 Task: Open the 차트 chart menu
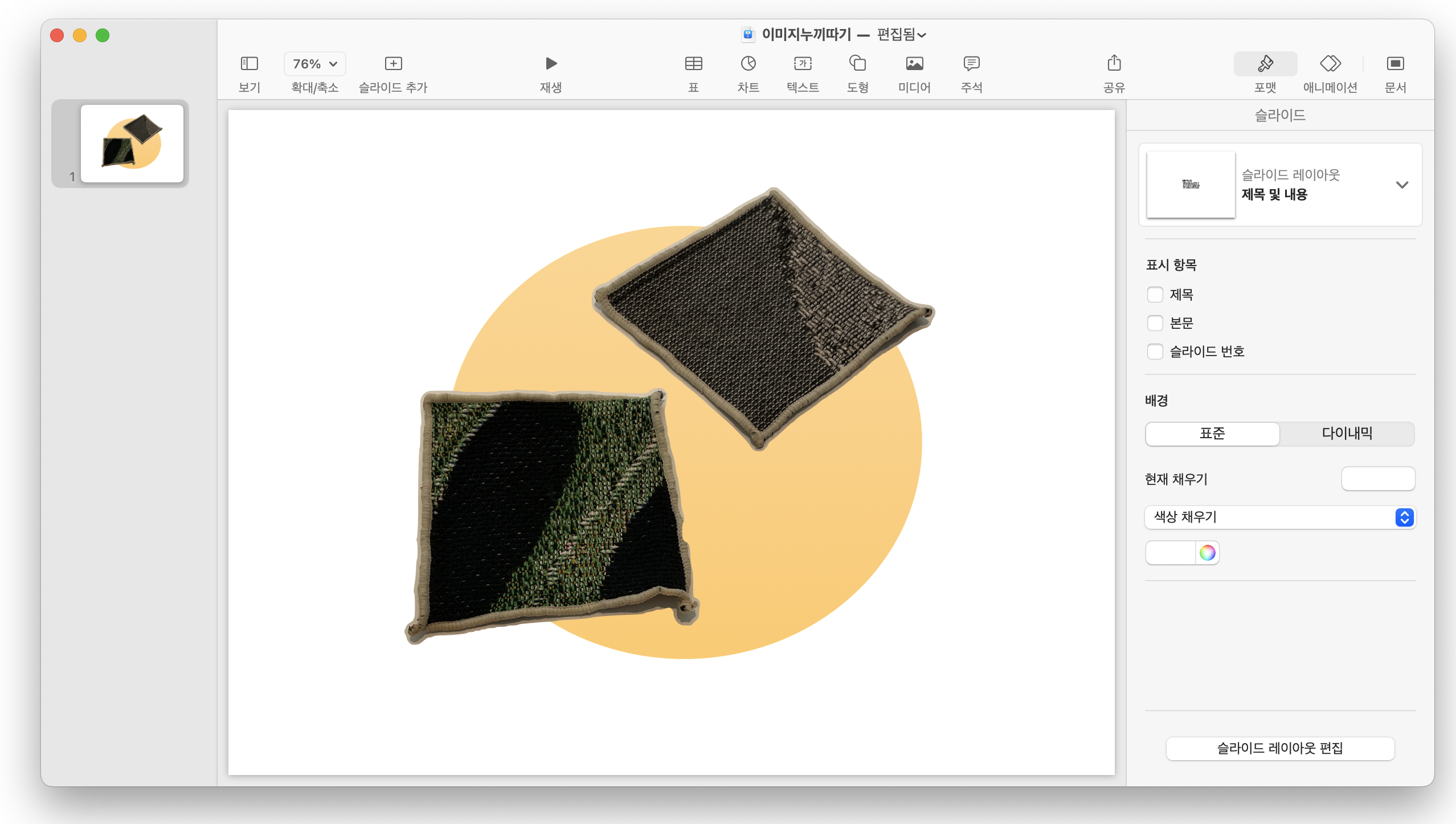click(748, 64)
